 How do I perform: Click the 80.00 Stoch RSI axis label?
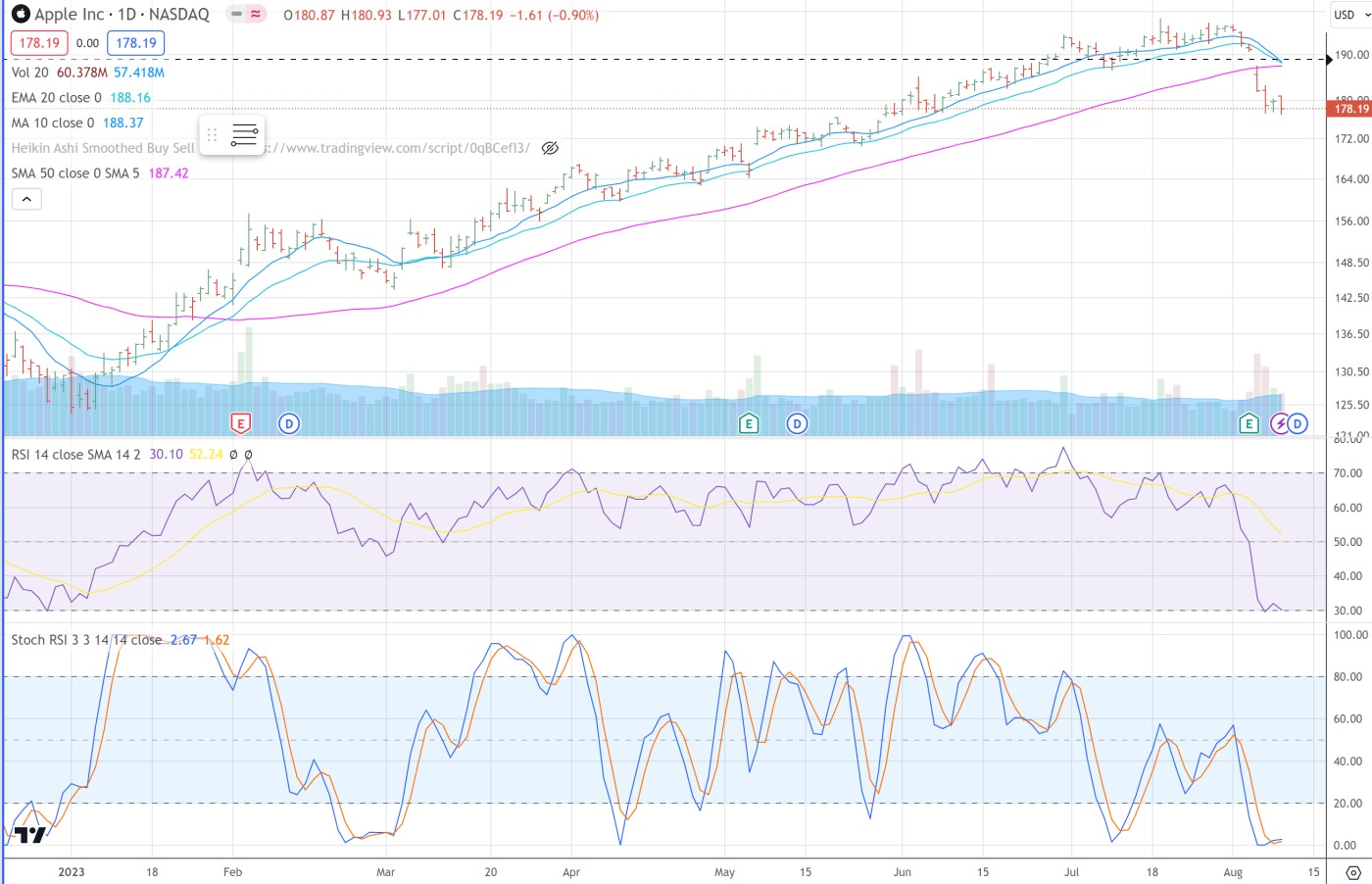point(1348,677)
